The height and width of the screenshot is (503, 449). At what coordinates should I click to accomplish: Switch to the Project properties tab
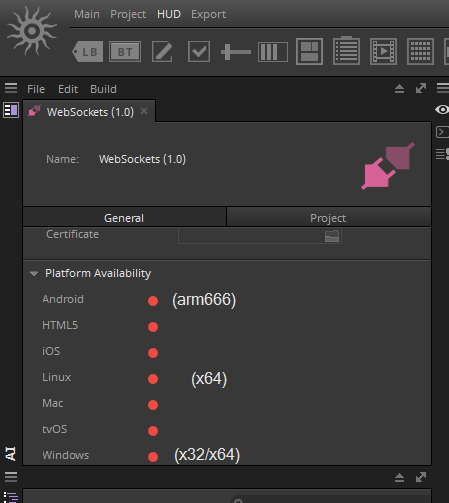click(328, 218)
